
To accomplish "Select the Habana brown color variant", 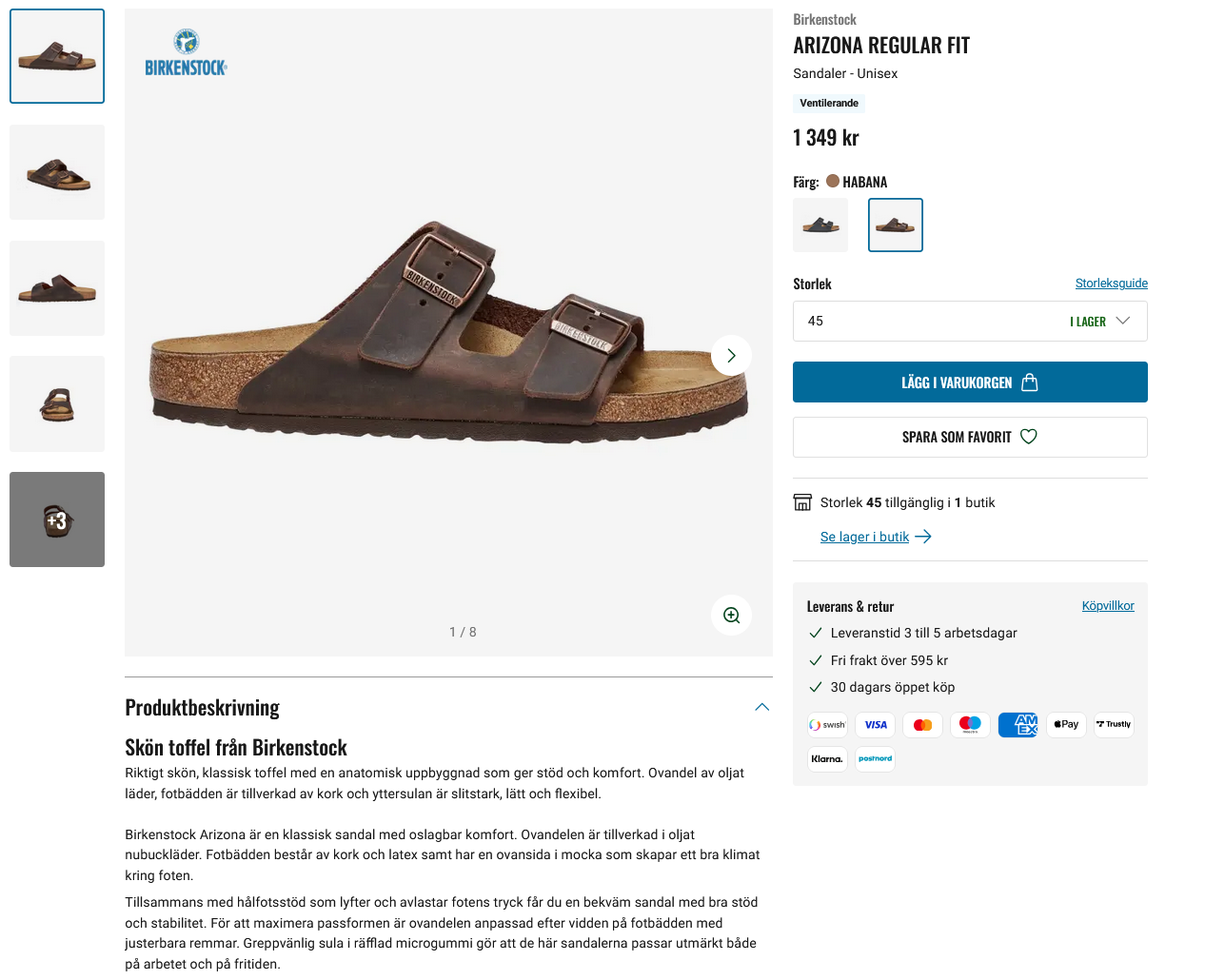I will (x=896, y=225).
